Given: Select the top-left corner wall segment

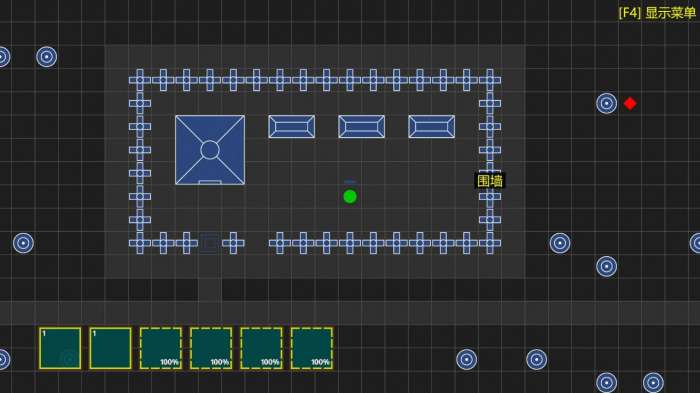Looking at the screenshot, I should [140, 80].
